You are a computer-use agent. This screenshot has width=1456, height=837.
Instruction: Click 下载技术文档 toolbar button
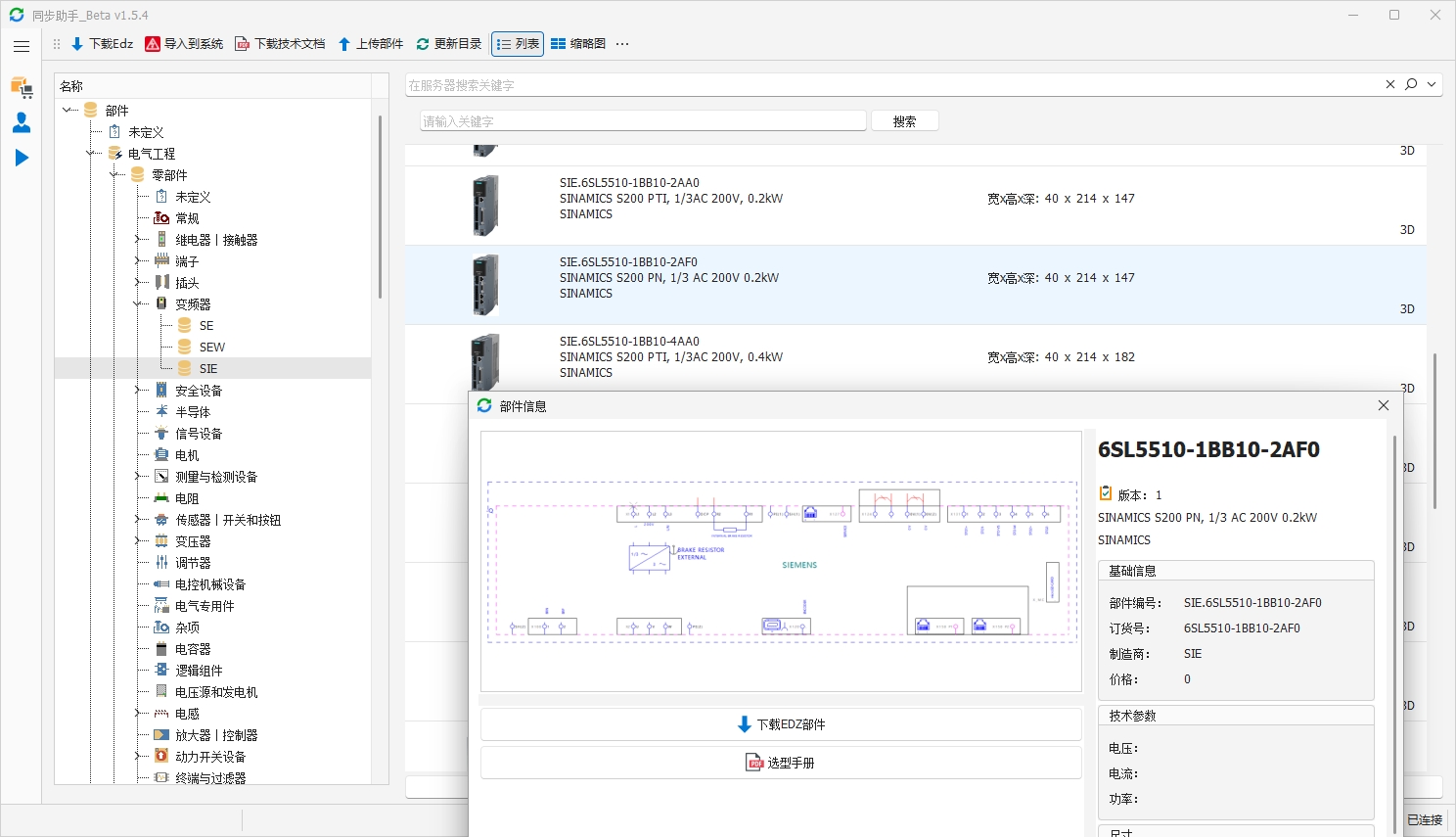[280, 44]
